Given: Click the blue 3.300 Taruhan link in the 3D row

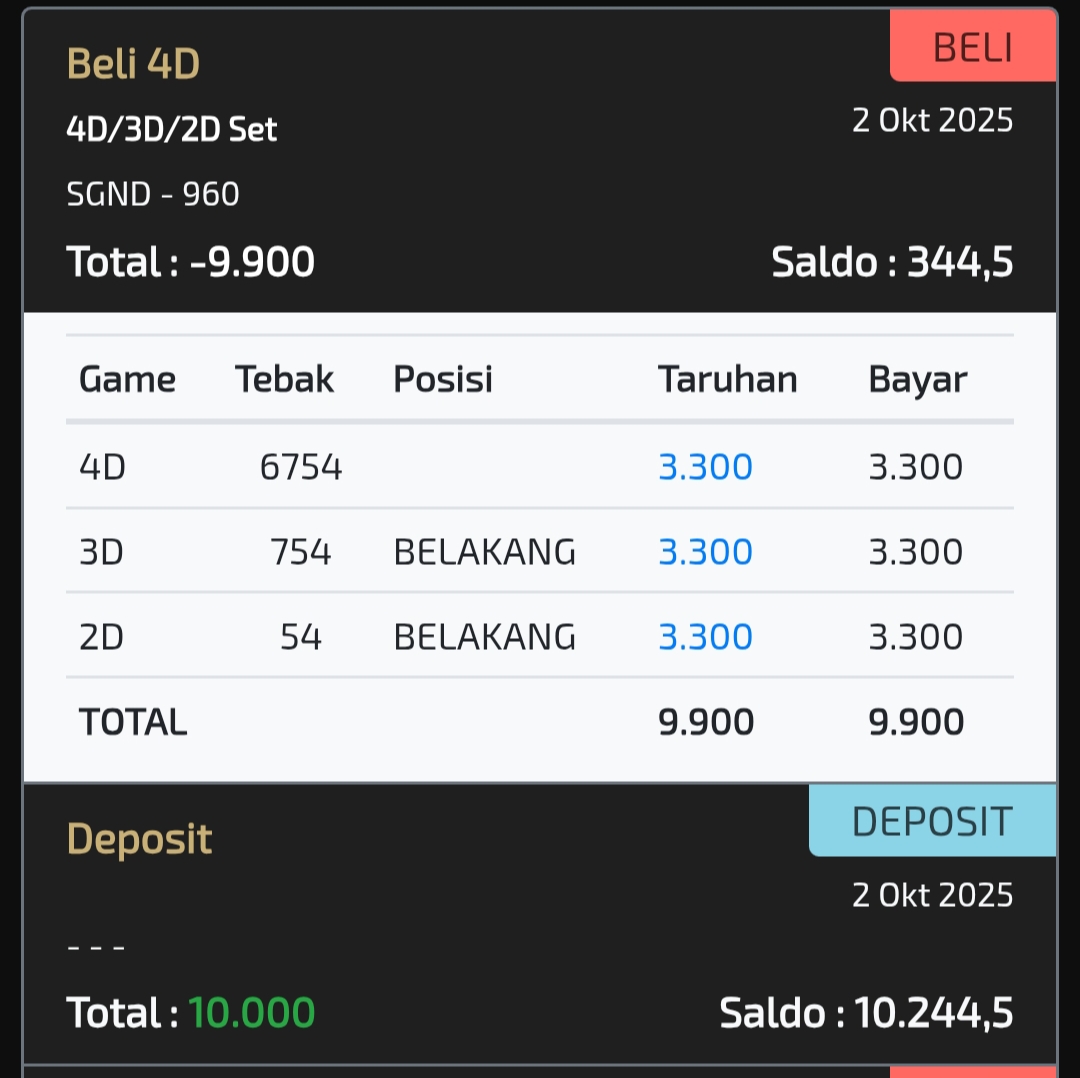Looking at the screenshot, I should click(x=705, y=552).
